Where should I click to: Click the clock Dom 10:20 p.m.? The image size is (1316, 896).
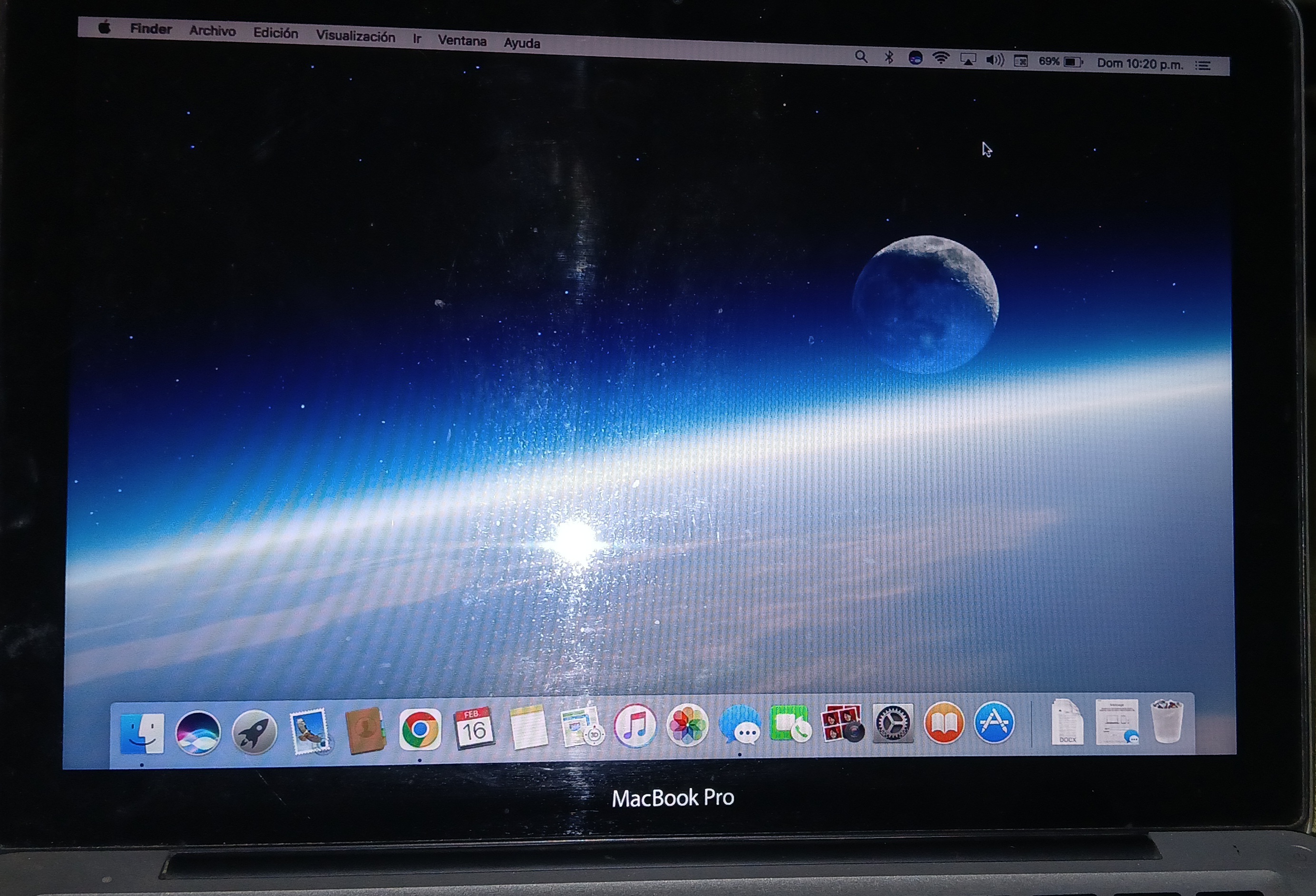tap(1140, 63)
